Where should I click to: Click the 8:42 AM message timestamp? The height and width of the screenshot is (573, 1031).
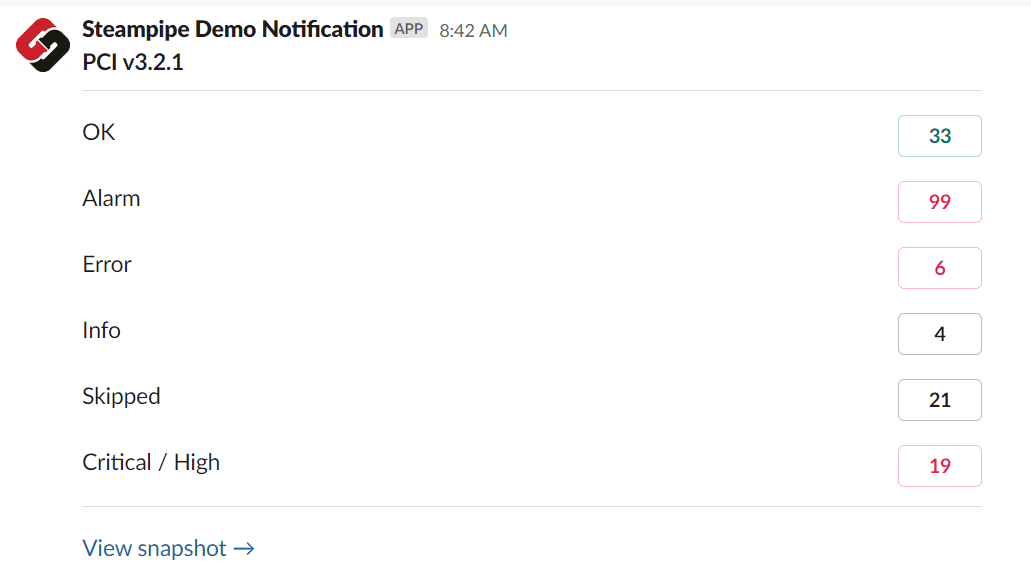pos(473,31)
